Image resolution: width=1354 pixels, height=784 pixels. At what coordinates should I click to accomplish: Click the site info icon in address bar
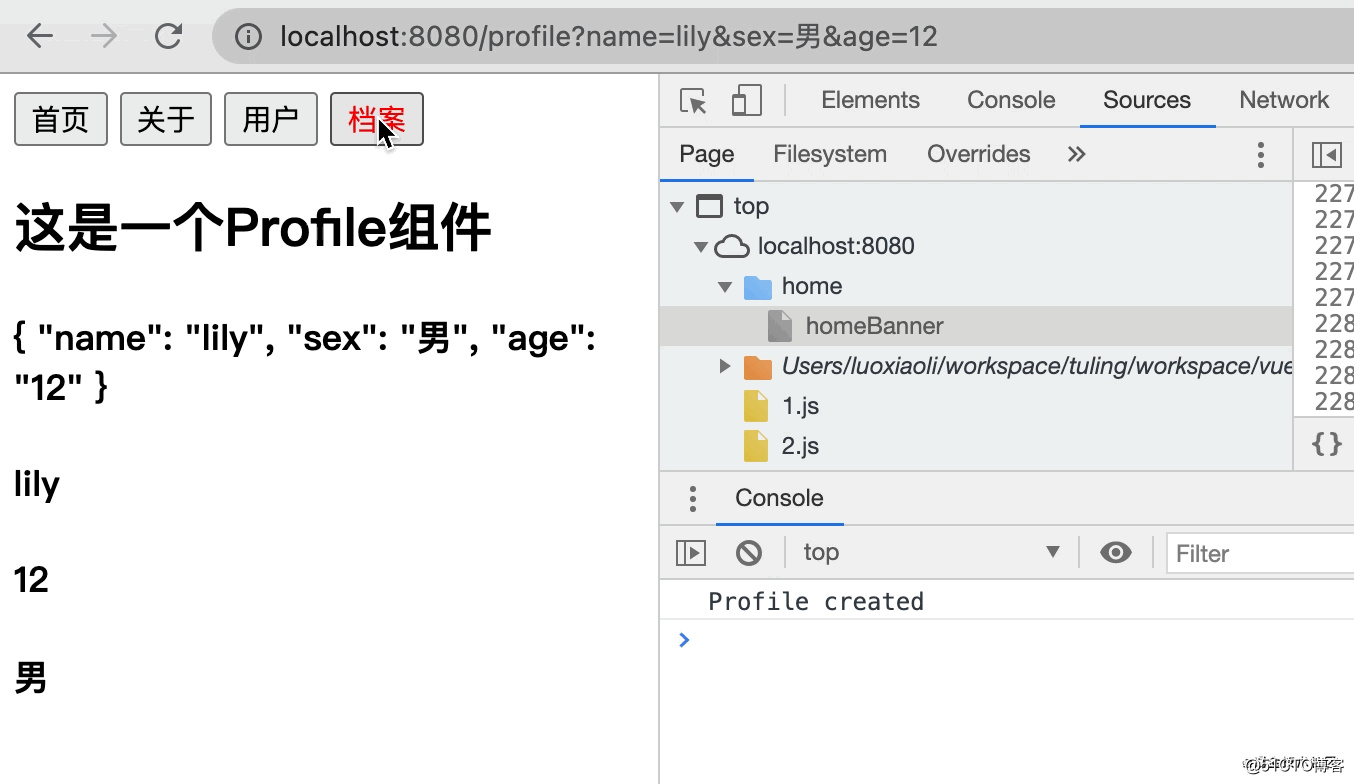tap(248, 37)
